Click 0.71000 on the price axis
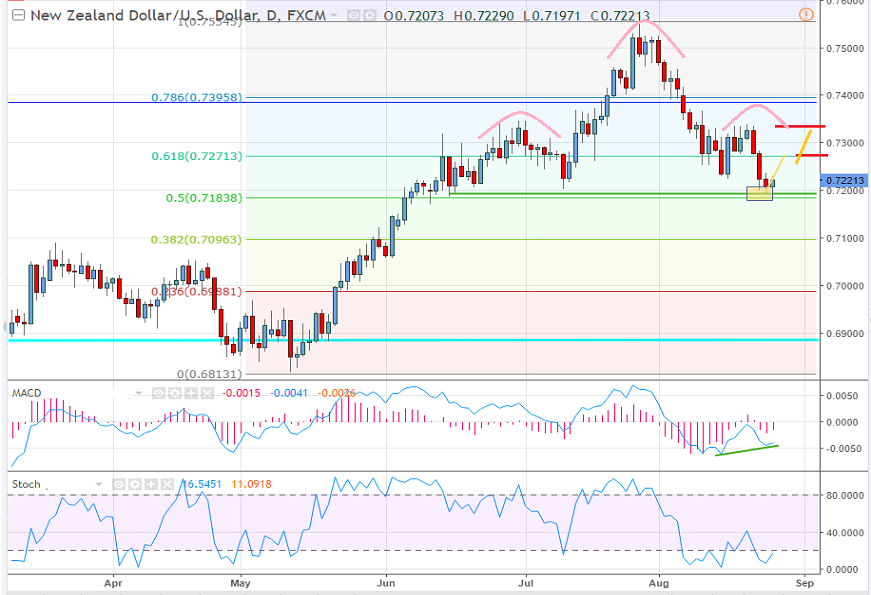Image resolution: width=871 pixels, height=595 pixels. point(845,238)
